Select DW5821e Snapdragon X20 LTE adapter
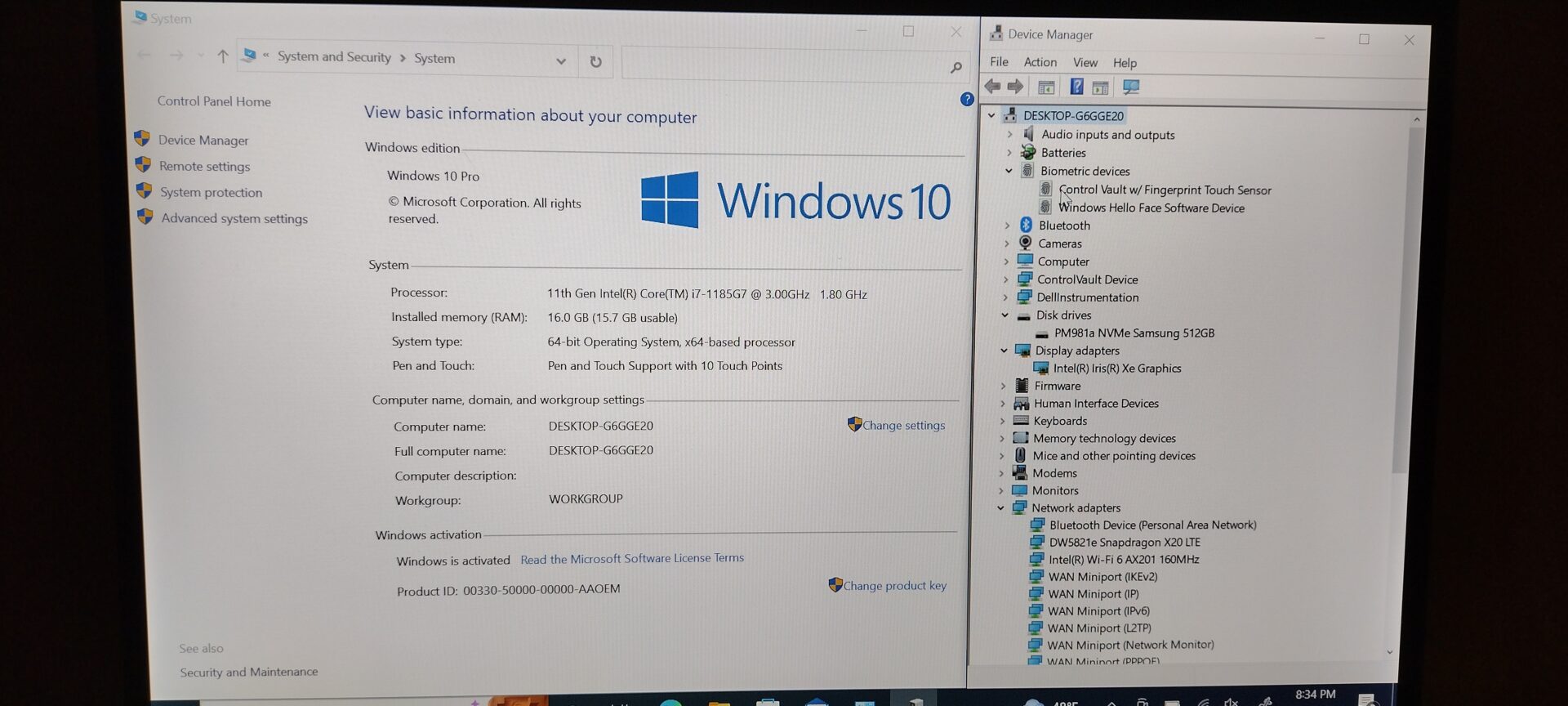Image resolution: width=1568 pixels, height=706 pixels. click(x=1125, y=542)
